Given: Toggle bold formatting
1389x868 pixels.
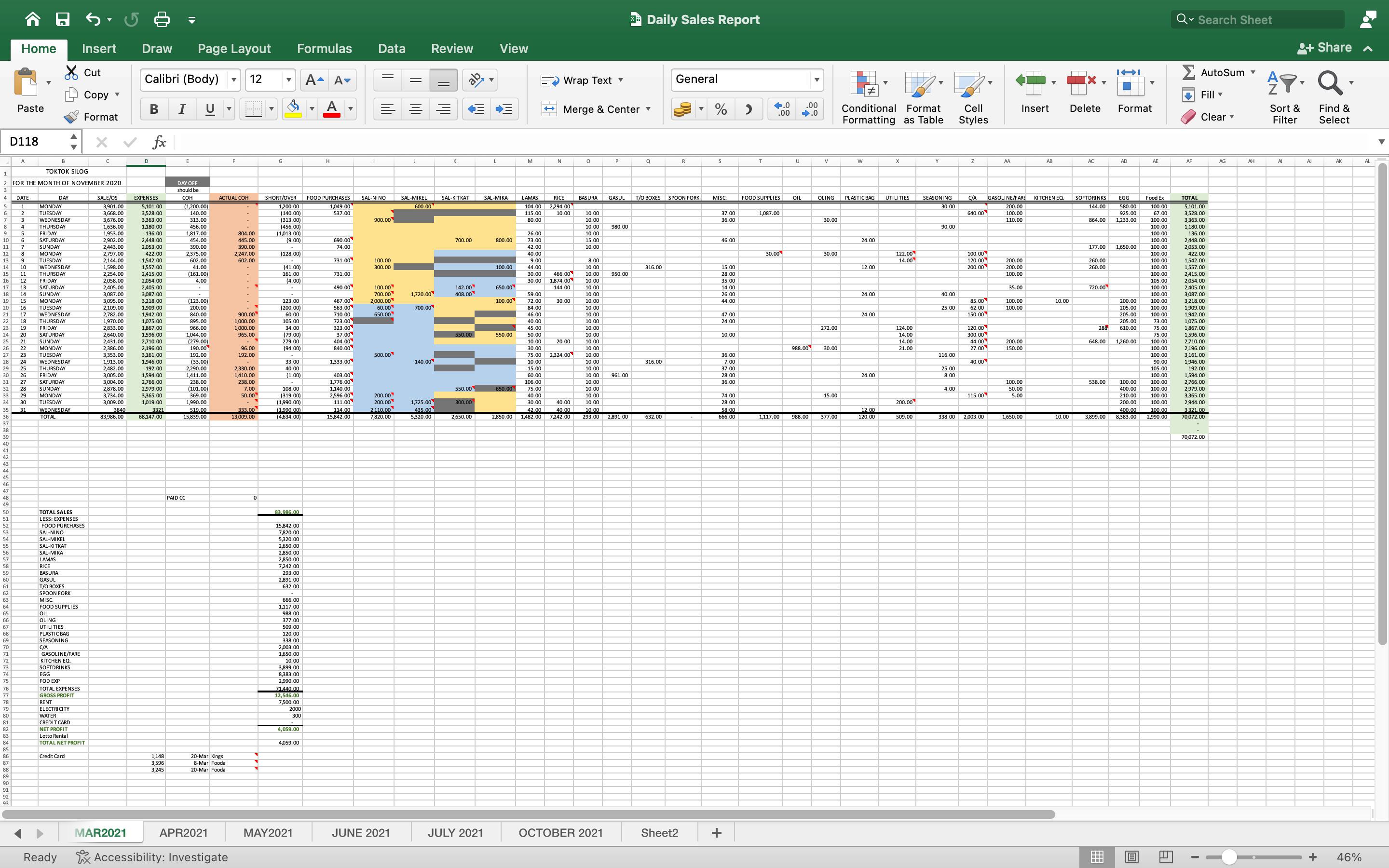Looking at the screenshot, I should (154, 109).
